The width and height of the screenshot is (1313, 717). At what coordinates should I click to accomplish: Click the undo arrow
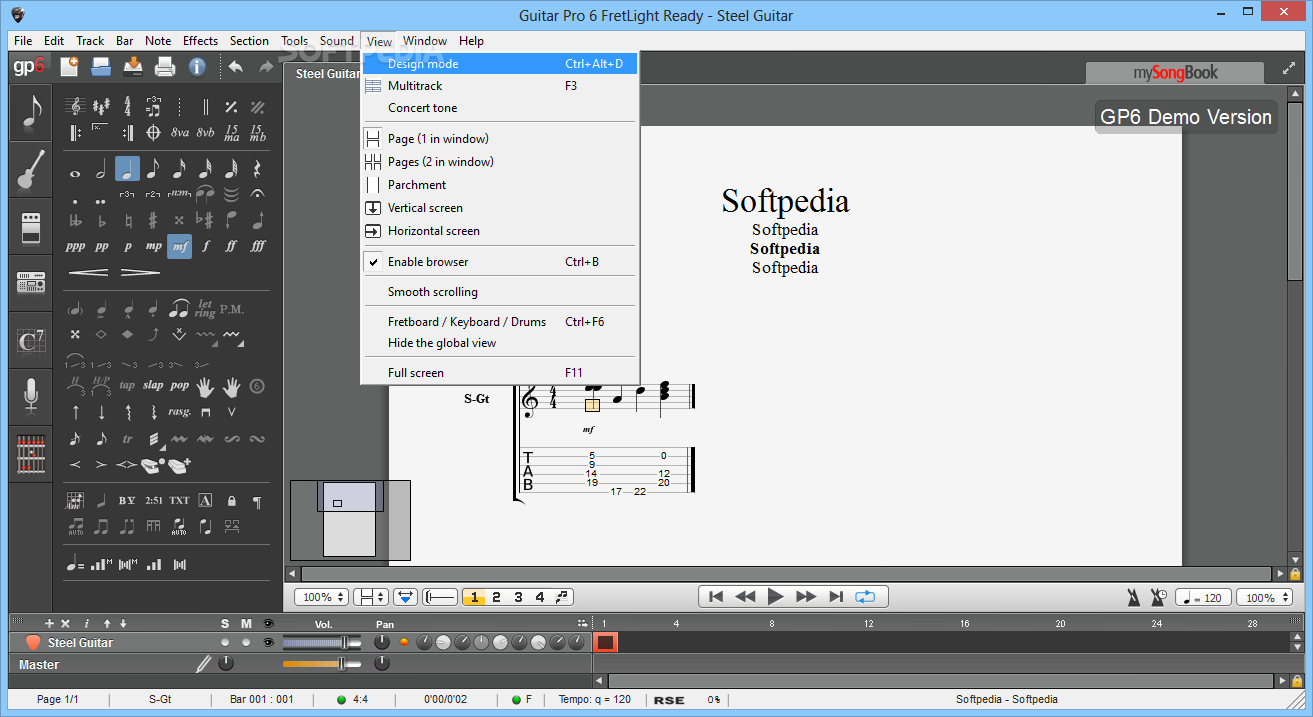click(235, 67)
